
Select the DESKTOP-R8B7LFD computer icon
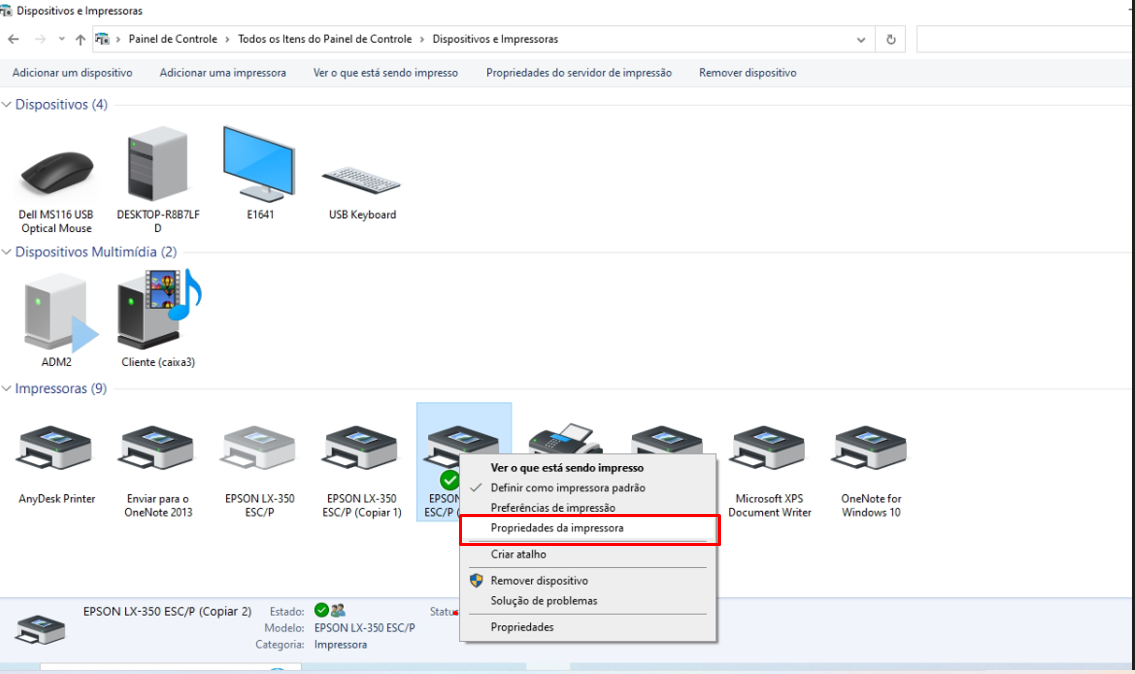(158, 181)
